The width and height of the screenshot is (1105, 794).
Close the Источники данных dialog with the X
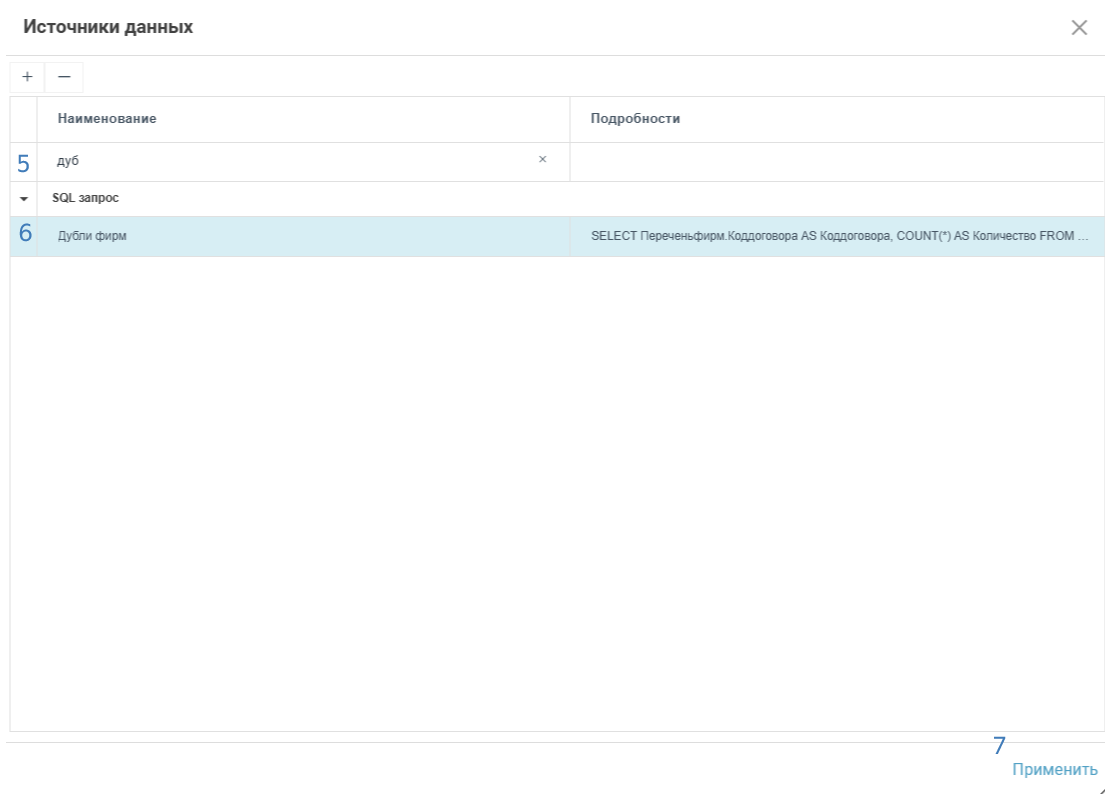pos(1080,28)
